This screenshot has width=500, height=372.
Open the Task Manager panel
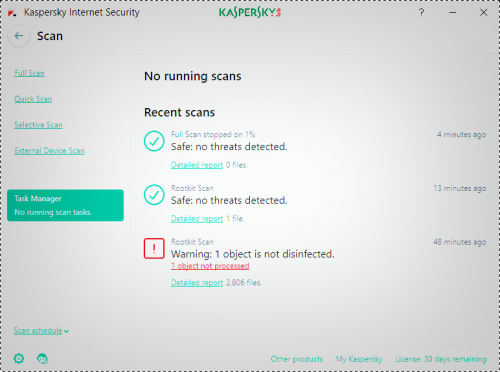pyautogui.click(x=65, y=205)
